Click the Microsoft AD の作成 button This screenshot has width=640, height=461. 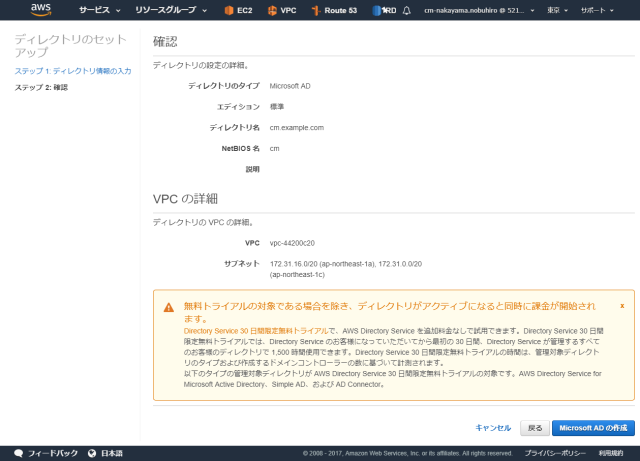pyautogui.click(x=593, y=428)
